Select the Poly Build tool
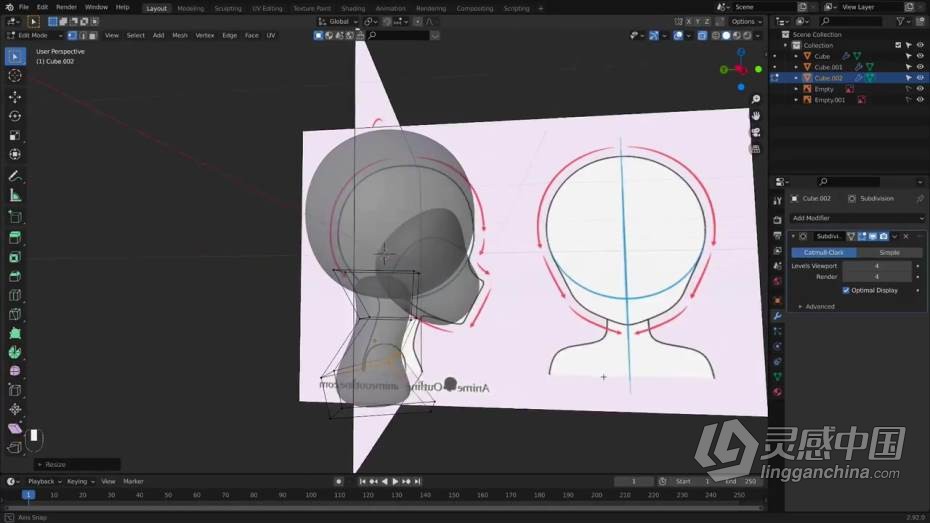The image size is (930, 523). point(15,333)
